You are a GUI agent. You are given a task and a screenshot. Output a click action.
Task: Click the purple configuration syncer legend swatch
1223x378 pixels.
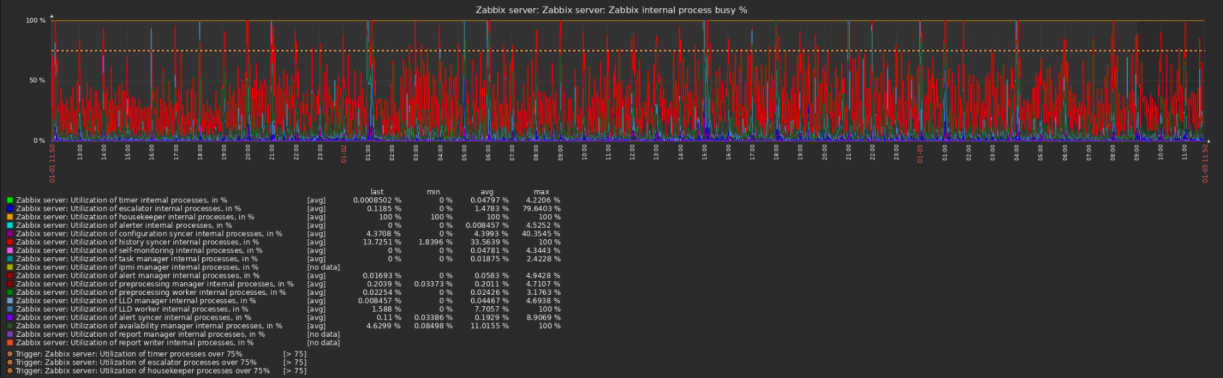pyautogui.click(x=9, y=233)
